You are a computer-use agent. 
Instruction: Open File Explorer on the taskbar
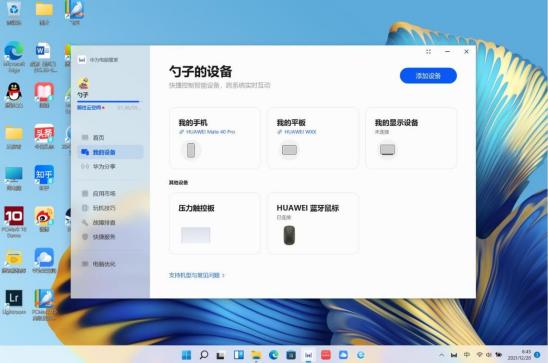tap(256, 355)
